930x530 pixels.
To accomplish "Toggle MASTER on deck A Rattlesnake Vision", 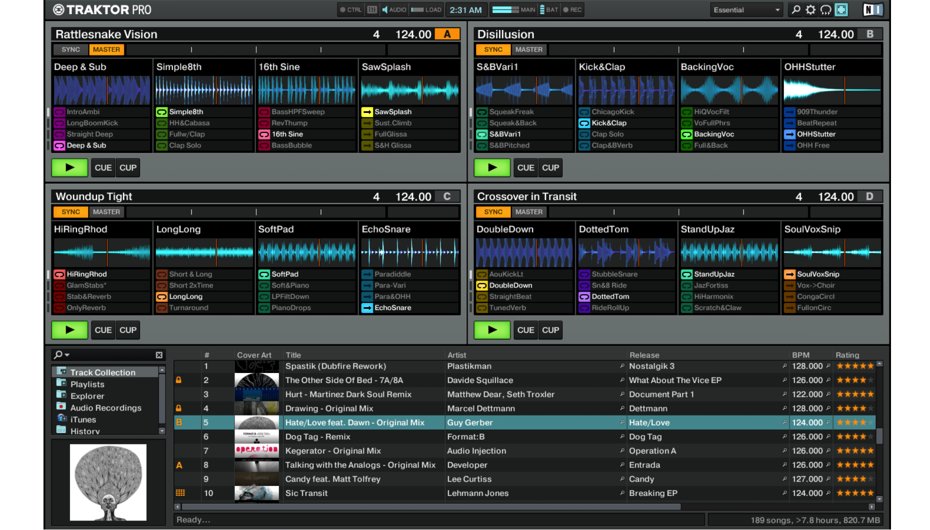I will coord(106,50).
